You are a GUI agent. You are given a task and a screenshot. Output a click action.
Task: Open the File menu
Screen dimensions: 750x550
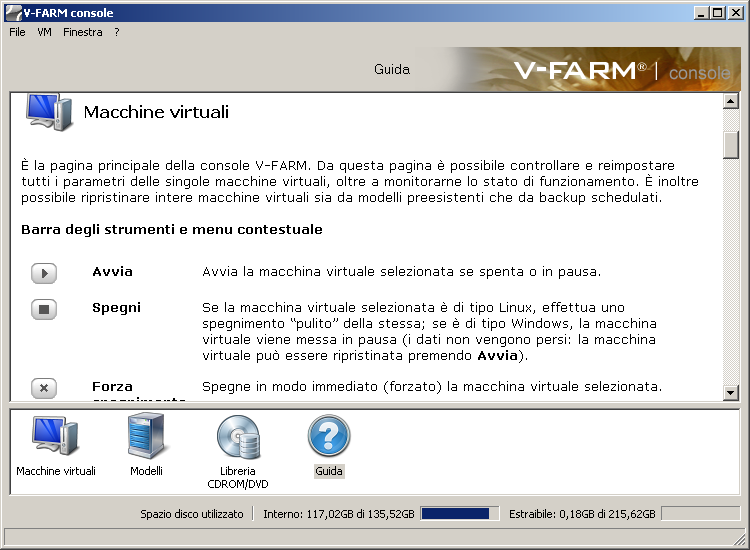pos(17,32)
